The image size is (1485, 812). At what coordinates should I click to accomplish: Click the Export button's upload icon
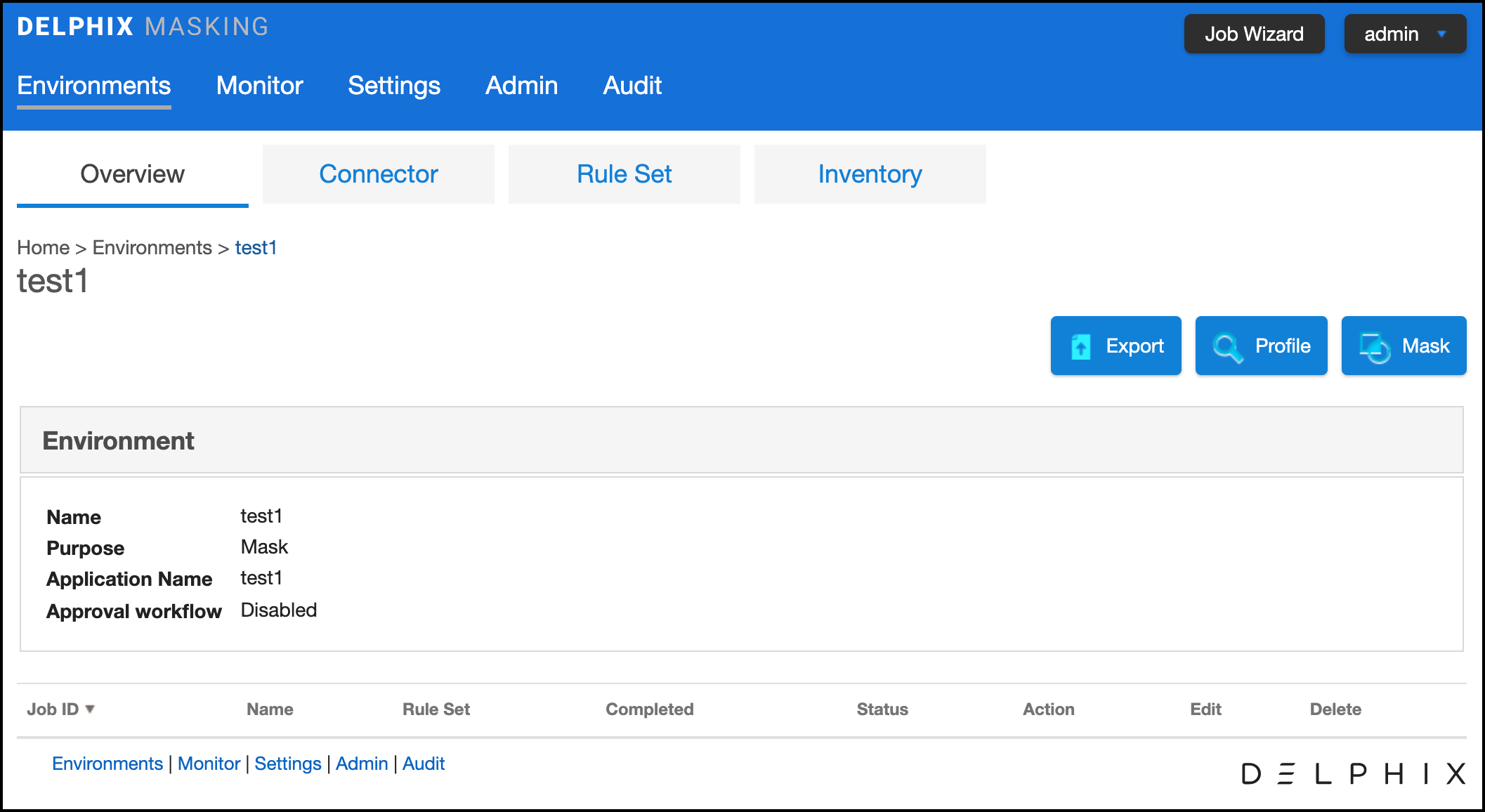click(1080, 346)
